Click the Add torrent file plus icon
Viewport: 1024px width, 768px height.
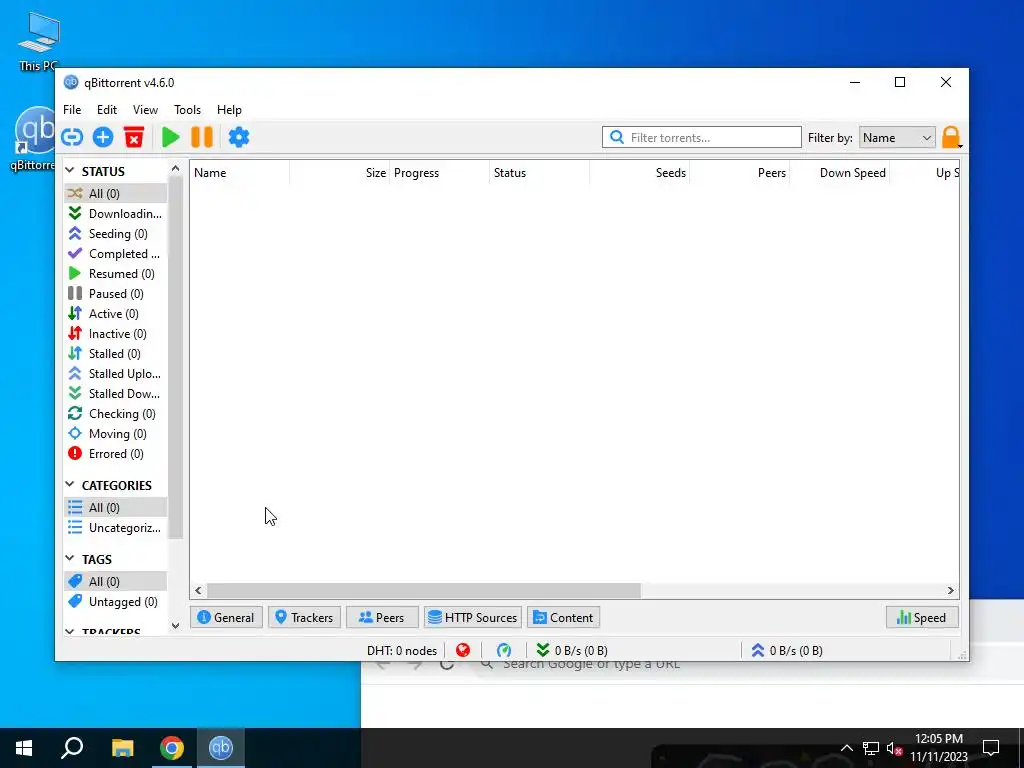point(103,137)
